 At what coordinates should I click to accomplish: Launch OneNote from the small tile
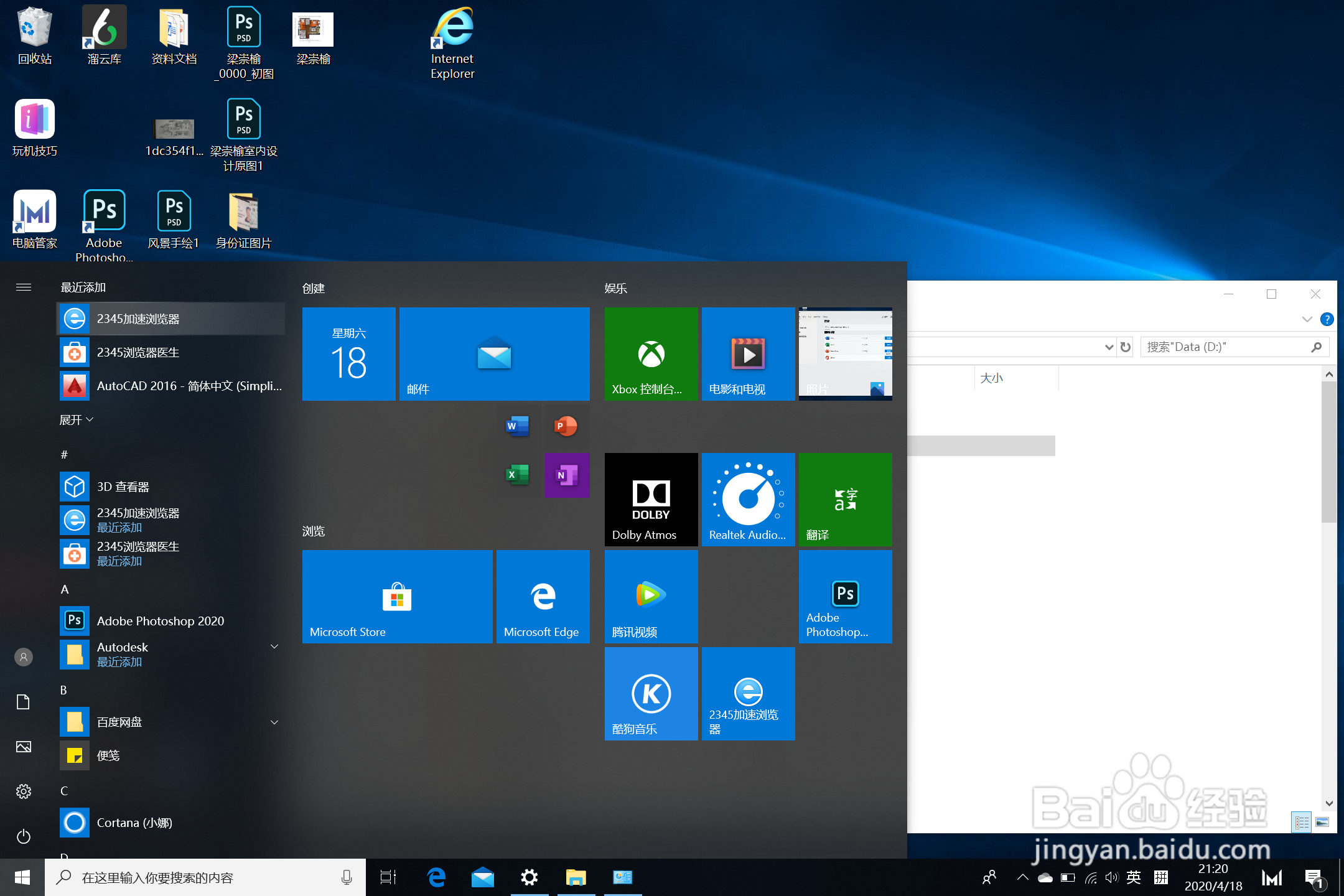567,475
